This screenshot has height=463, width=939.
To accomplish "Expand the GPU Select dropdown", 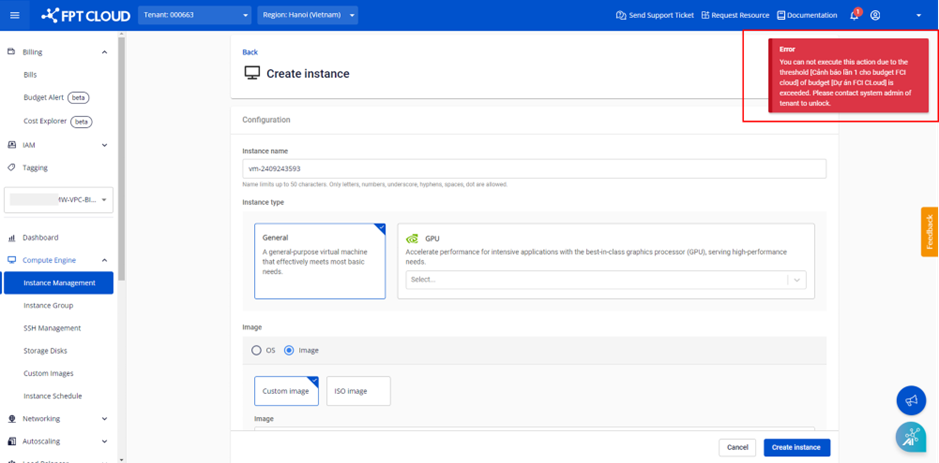I will click(x=605, y=280).
